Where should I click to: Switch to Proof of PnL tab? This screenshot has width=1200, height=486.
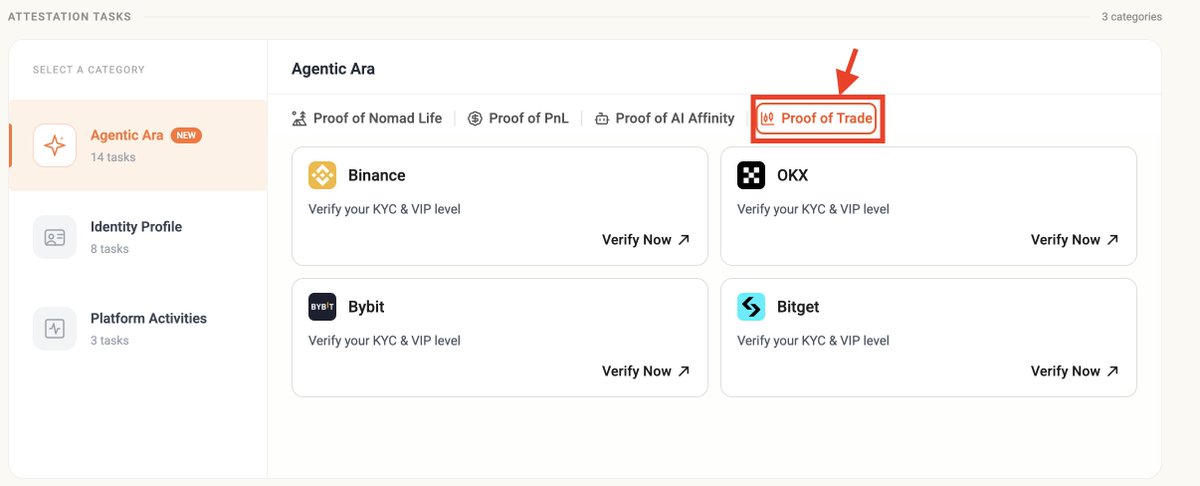tap(518, 118)
